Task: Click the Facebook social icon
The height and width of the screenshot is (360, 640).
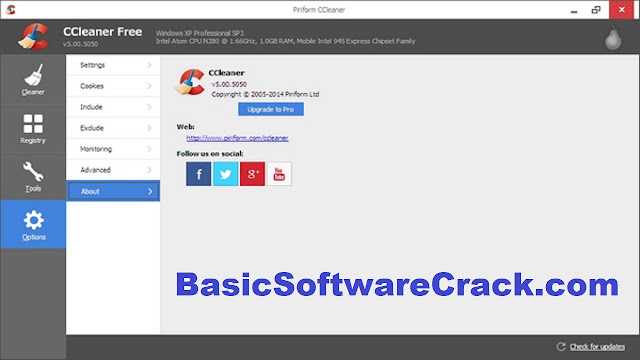Action: 198,174
